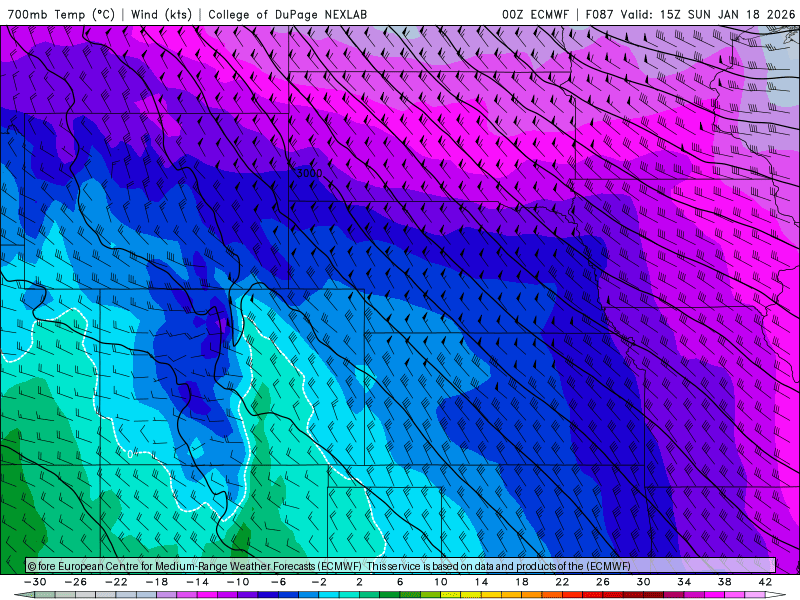Click the "42" color scale label
This screenshot has height=600, width=800.
[x=765, y=582]
